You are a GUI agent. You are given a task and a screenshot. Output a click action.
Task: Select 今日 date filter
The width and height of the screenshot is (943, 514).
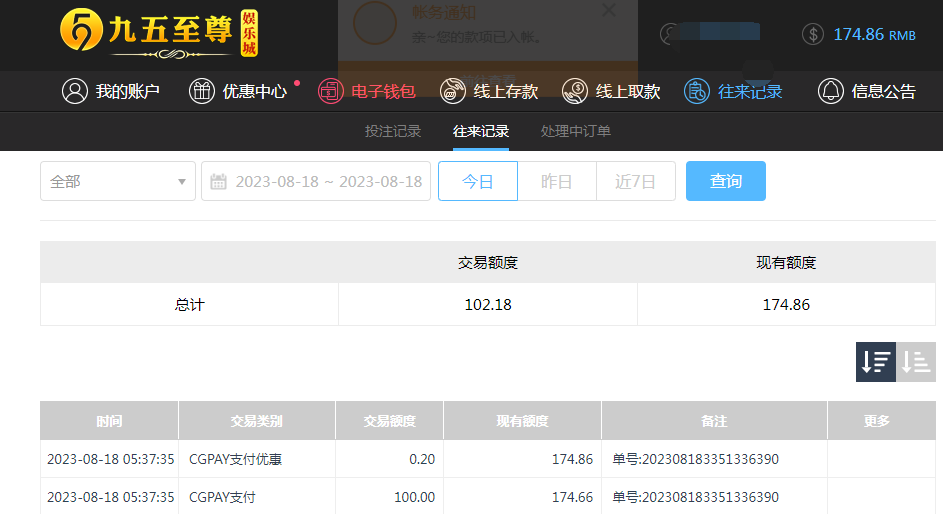click(478, 181)
